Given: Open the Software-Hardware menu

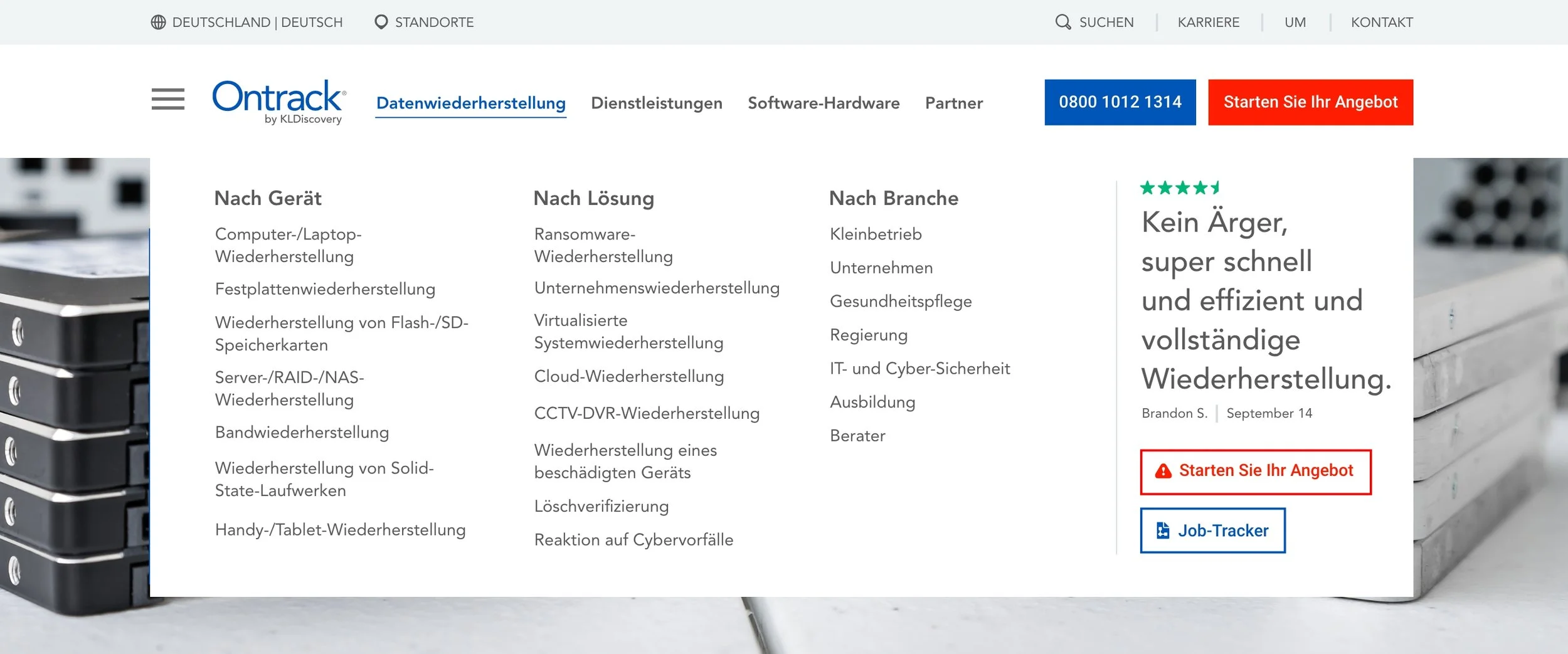Looking at the screenshot, I should tap(823, 103).
